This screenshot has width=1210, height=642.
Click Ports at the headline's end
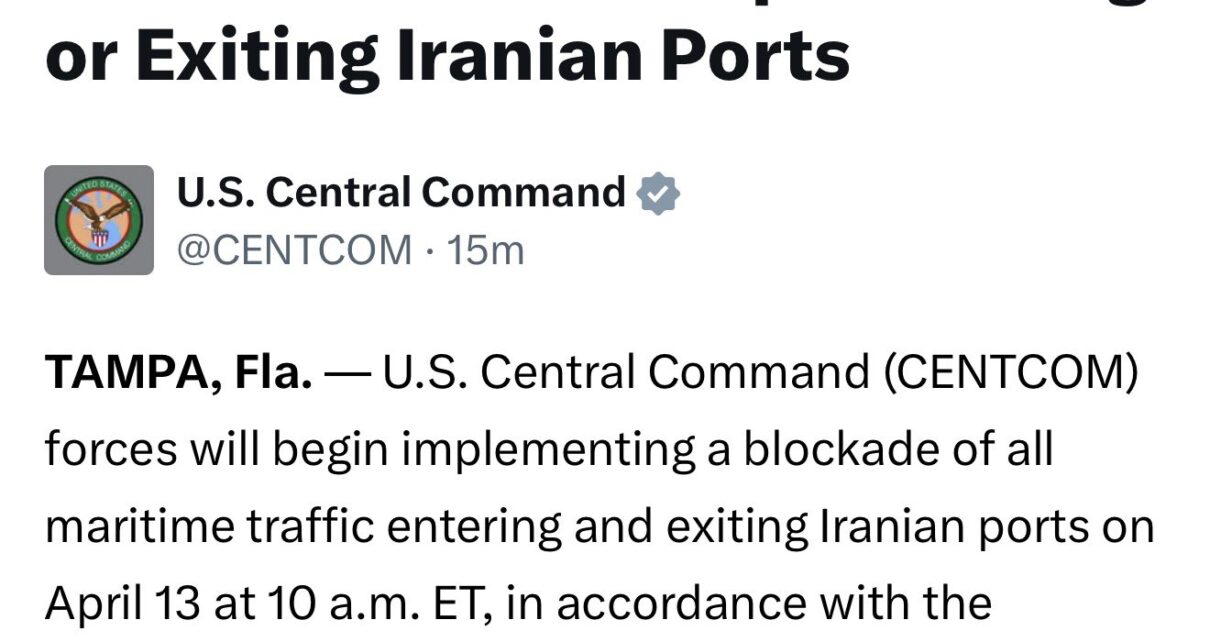[745, 57]
